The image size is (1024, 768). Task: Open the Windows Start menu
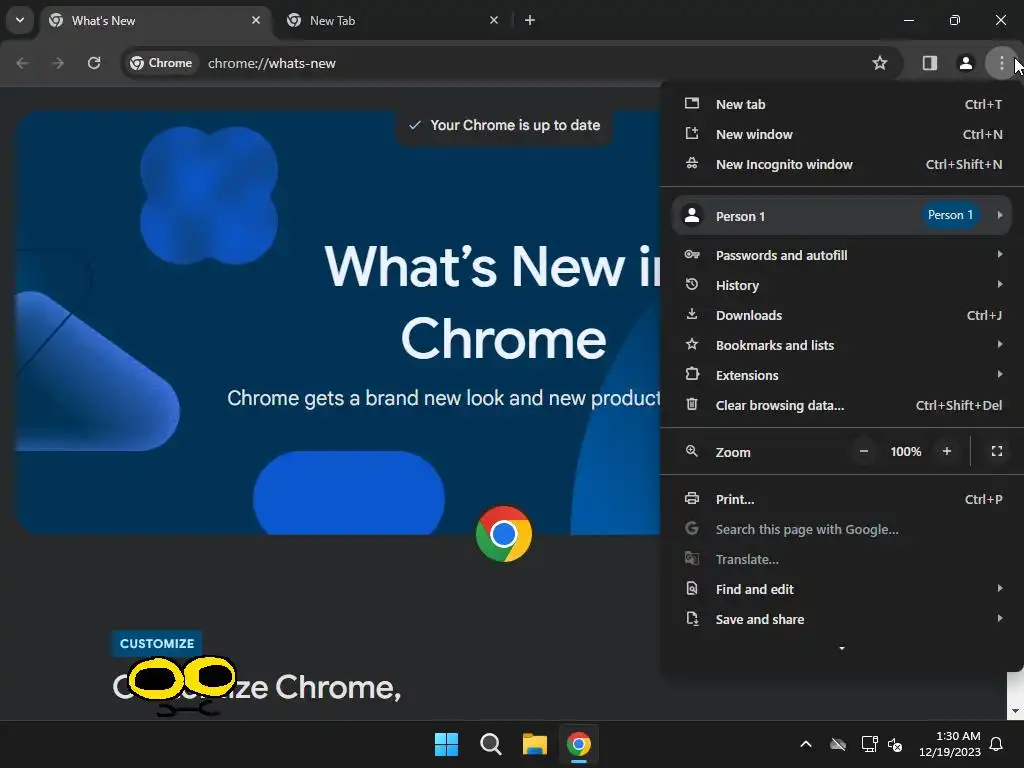click(x=446, y=744)
